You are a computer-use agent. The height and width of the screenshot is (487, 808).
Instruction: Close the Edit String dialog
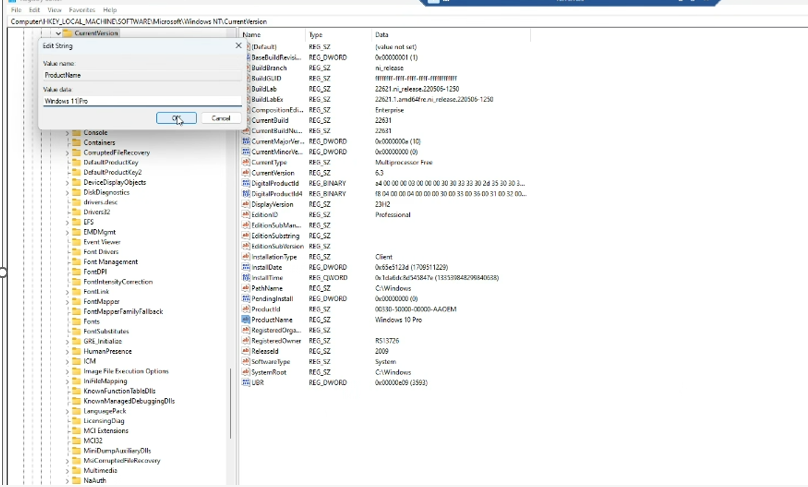point(238,45)
